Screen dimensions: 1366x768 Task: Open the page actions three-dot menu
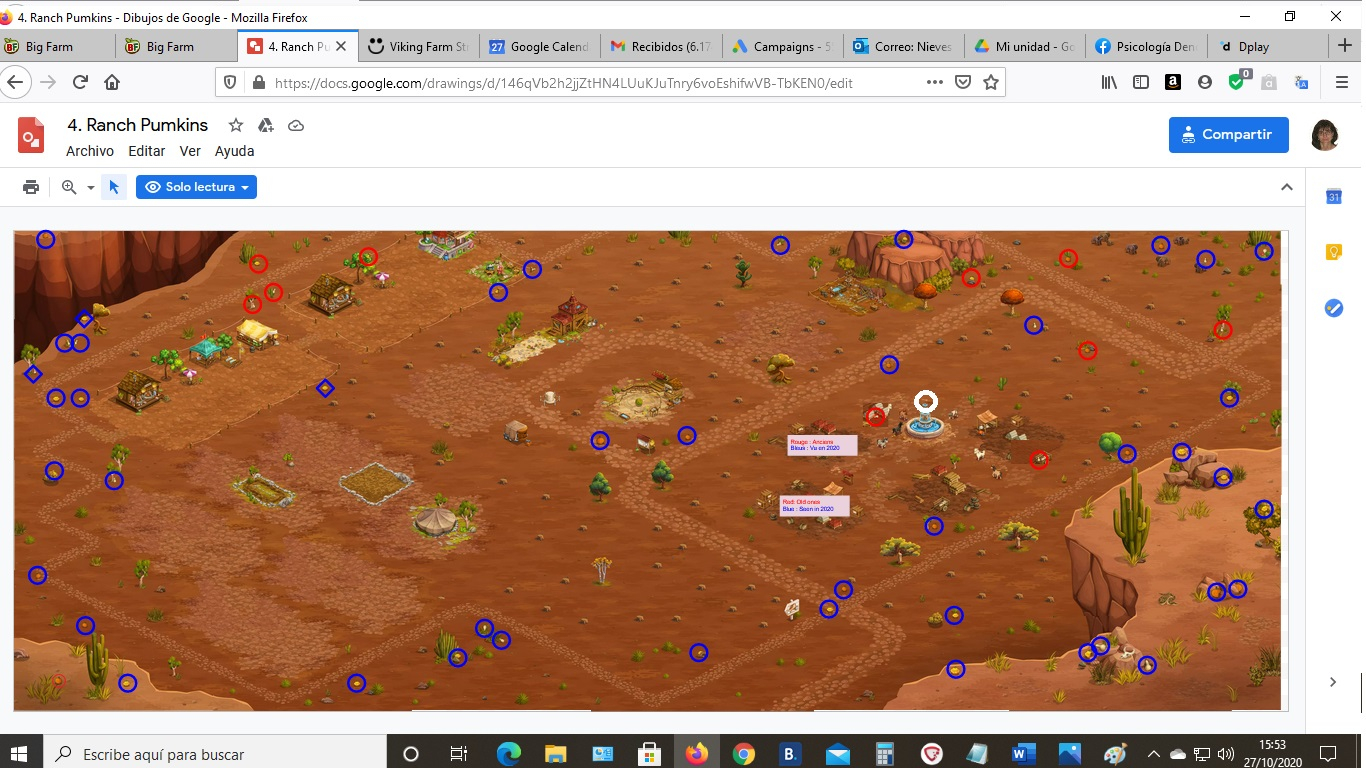(935, 83)
